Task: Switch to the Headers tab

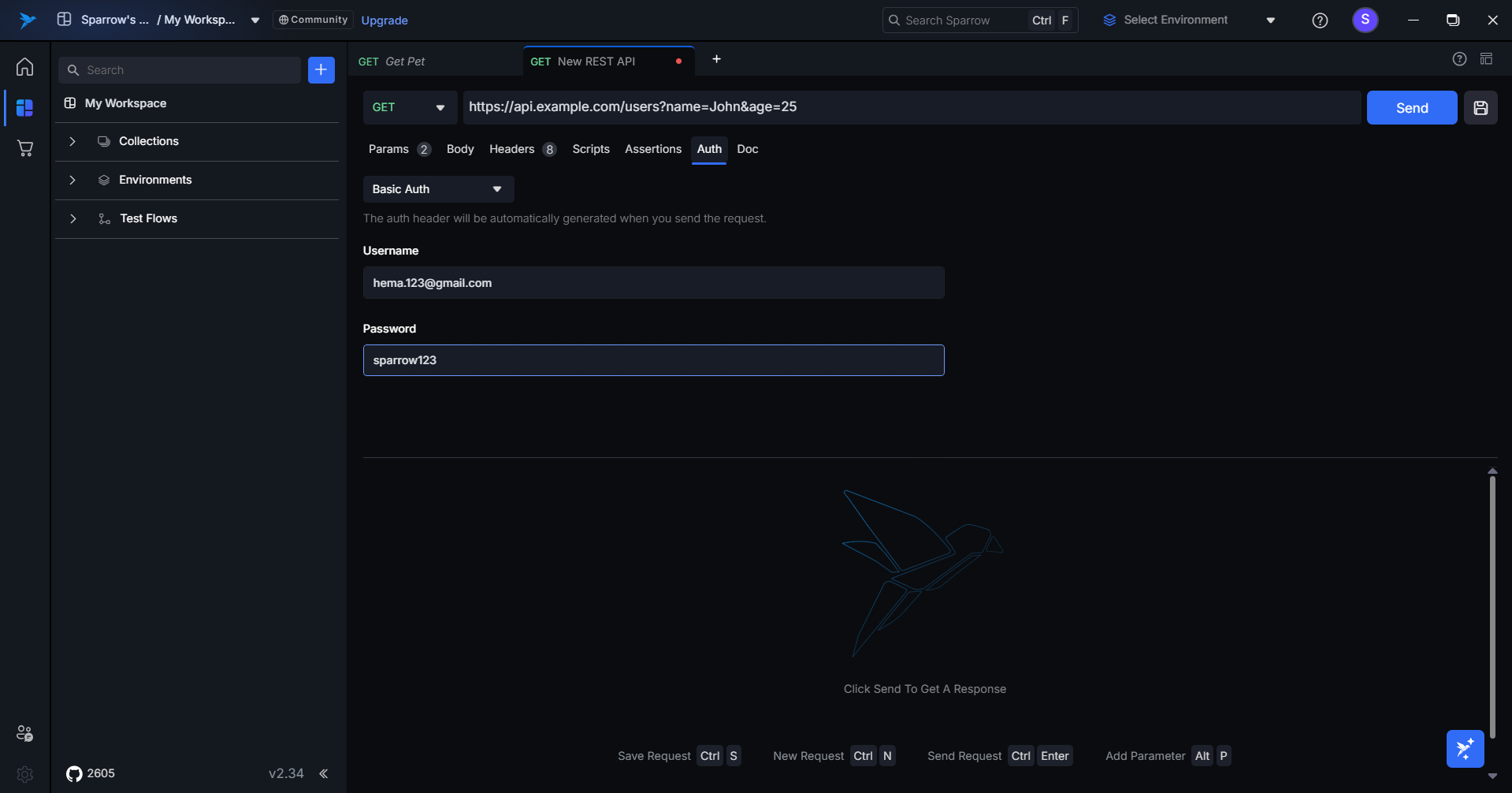Action: (512, 149)
